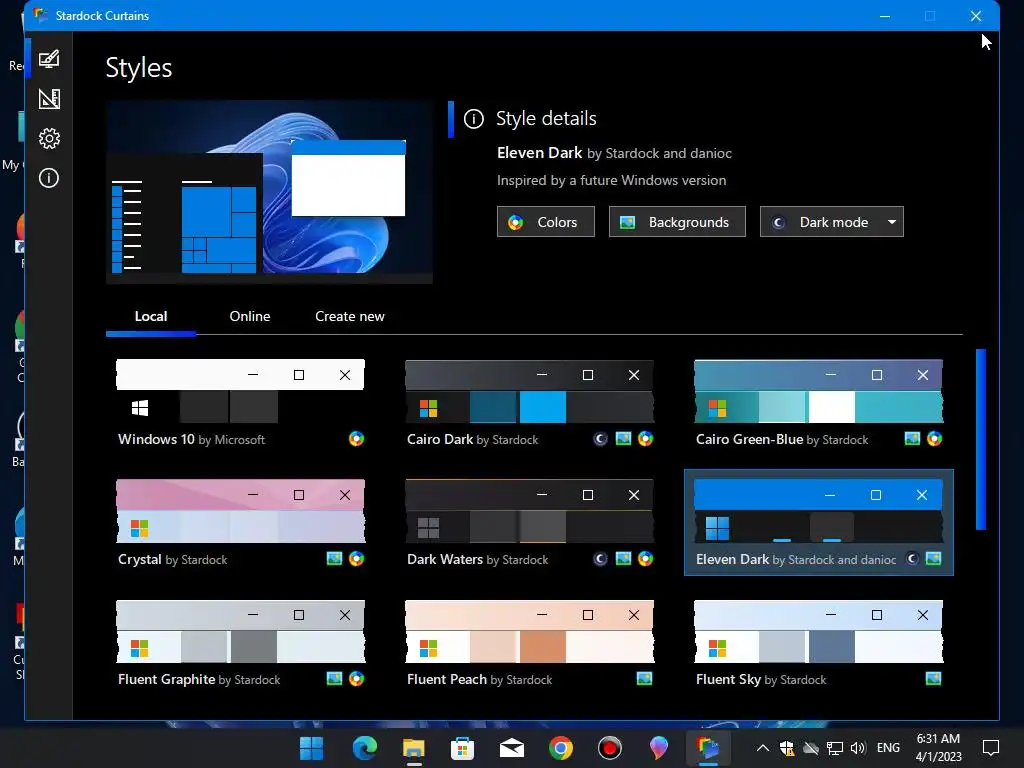Screen dimensions: 1024x768
Task: Expand the Dark mode dropdown arrow
Action: [892, 222]
